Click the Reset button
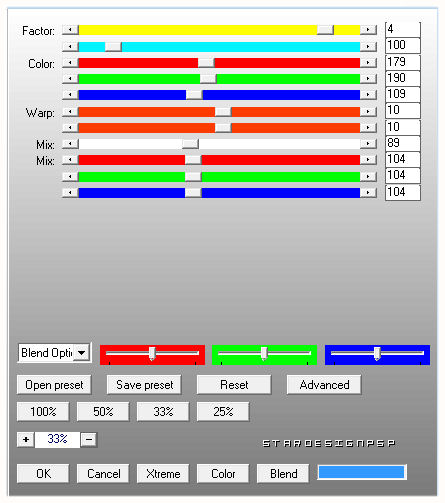 [234, 385]
